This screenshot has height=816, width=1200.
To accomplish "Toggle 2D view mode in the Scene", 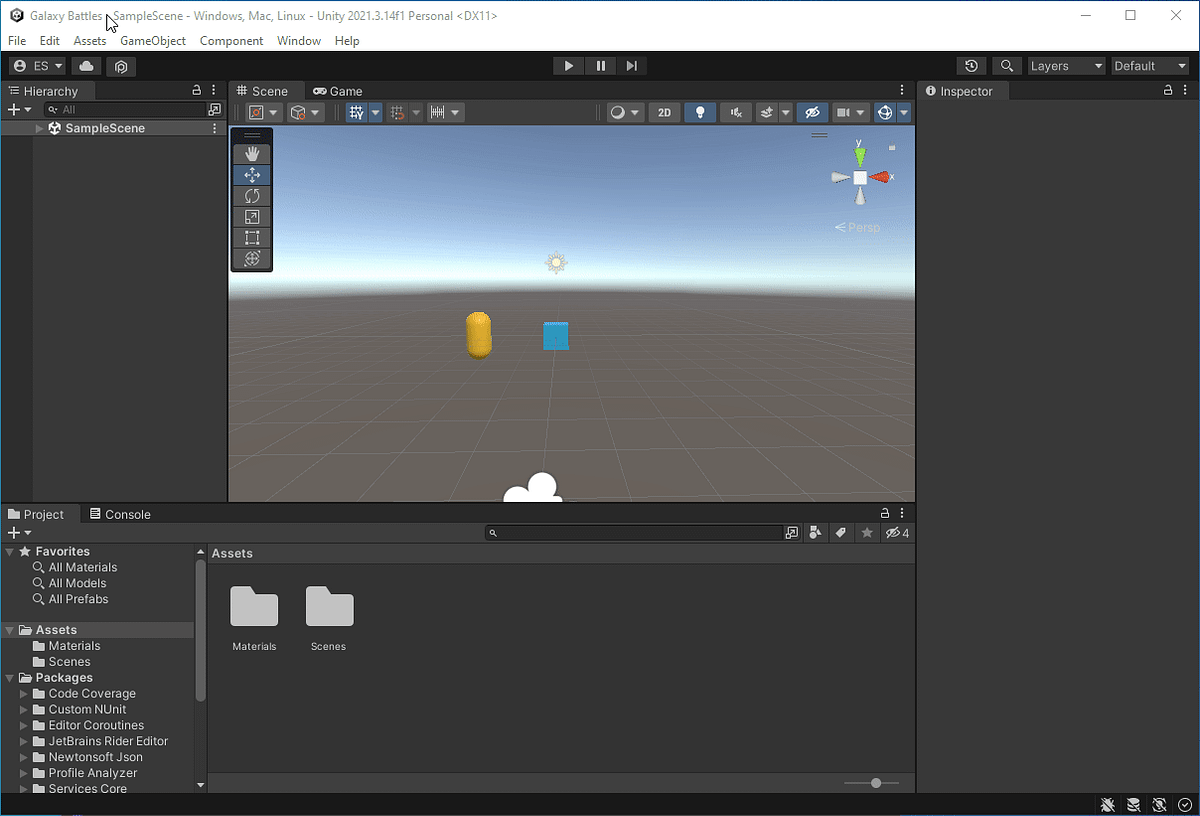I will 664,112.
